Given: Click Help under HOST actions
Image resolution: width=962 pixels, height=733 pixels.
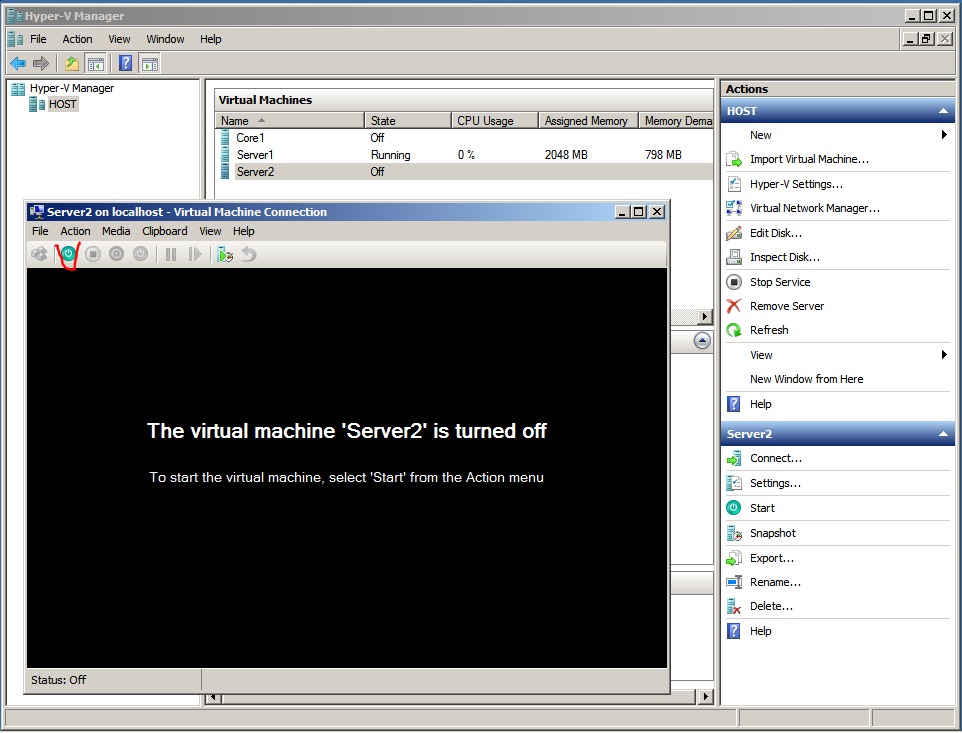Looking at the screenshot, I should click(760, 404).
